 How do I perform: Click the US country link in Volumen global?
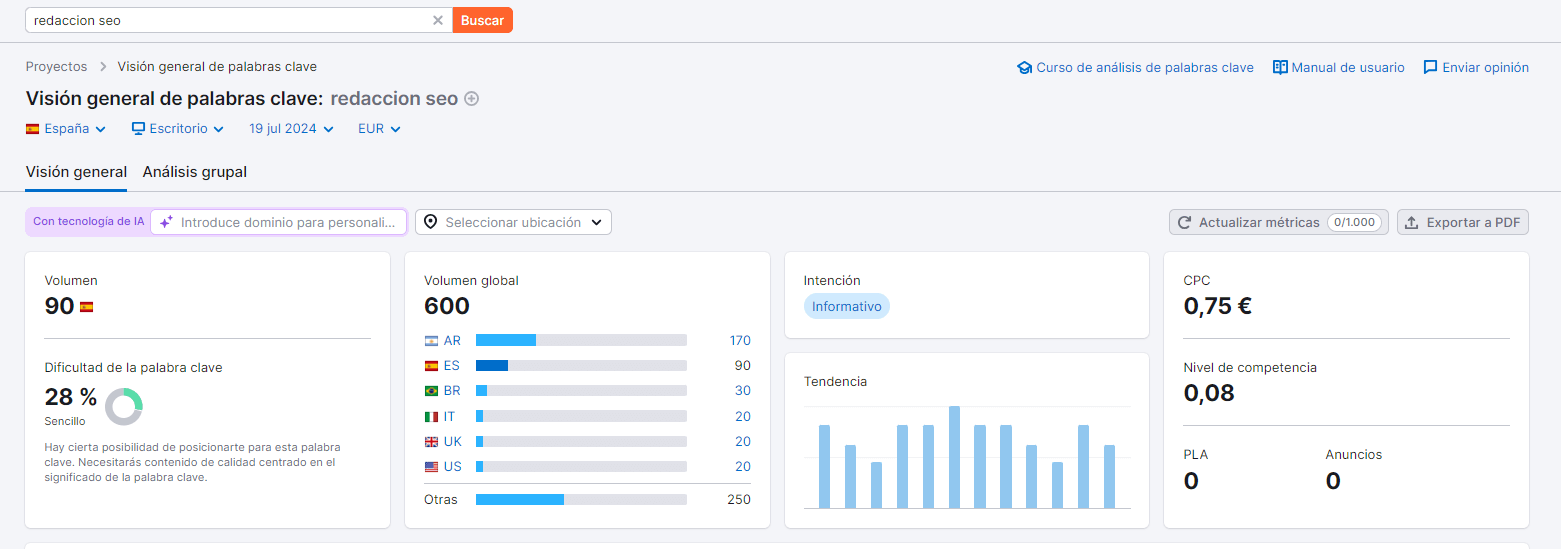pyautogui.click(x=453, y=467)
